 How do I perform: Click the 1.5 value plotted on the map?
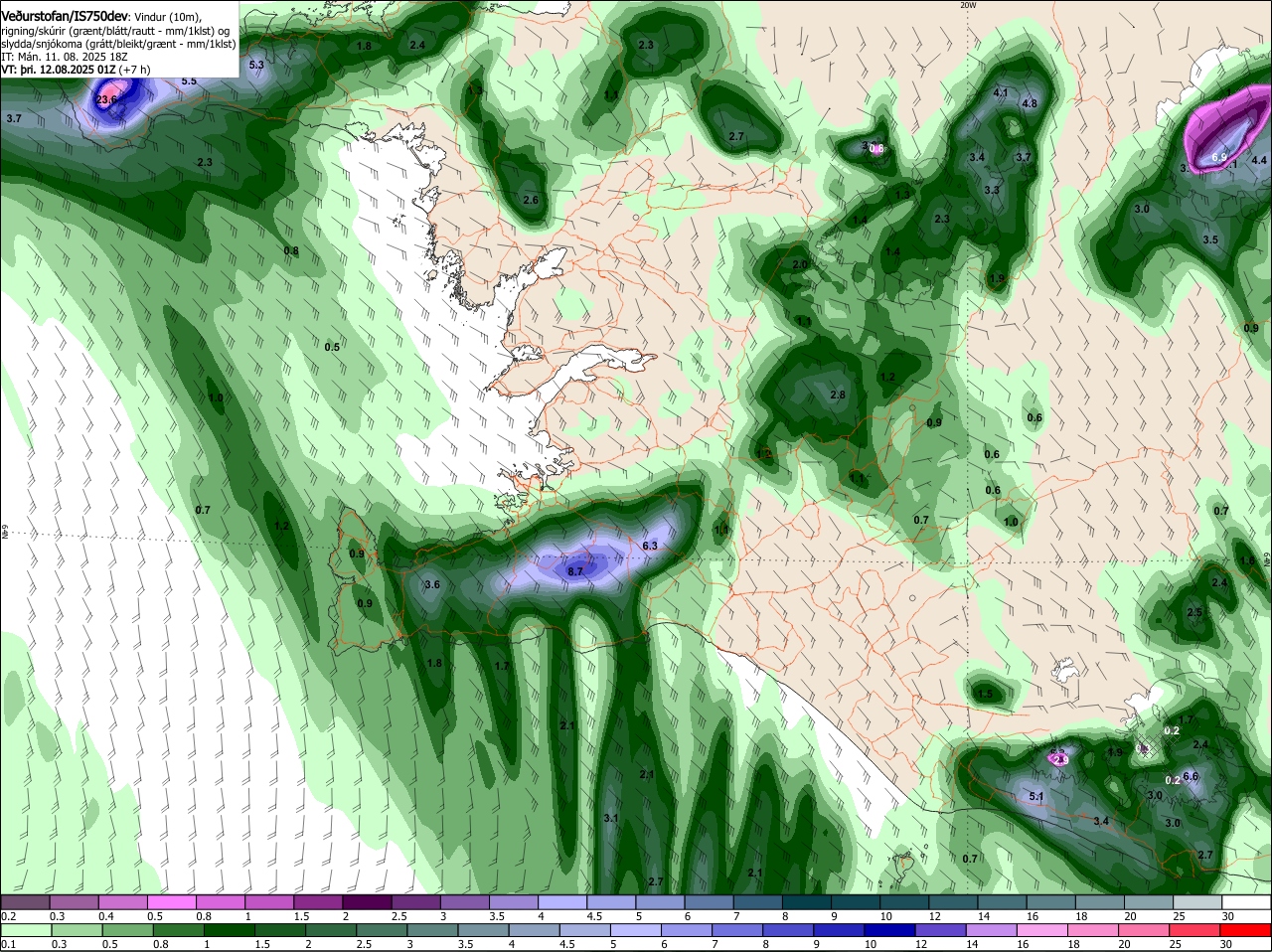(985, 694)
